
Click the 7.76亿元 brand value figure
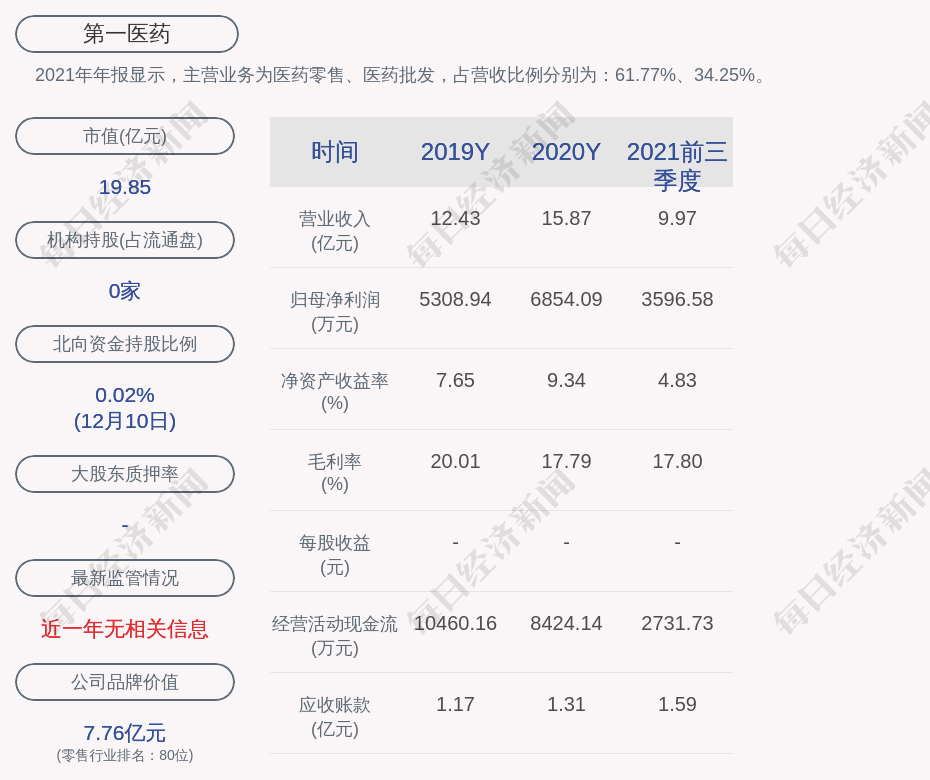pos(125,733)
